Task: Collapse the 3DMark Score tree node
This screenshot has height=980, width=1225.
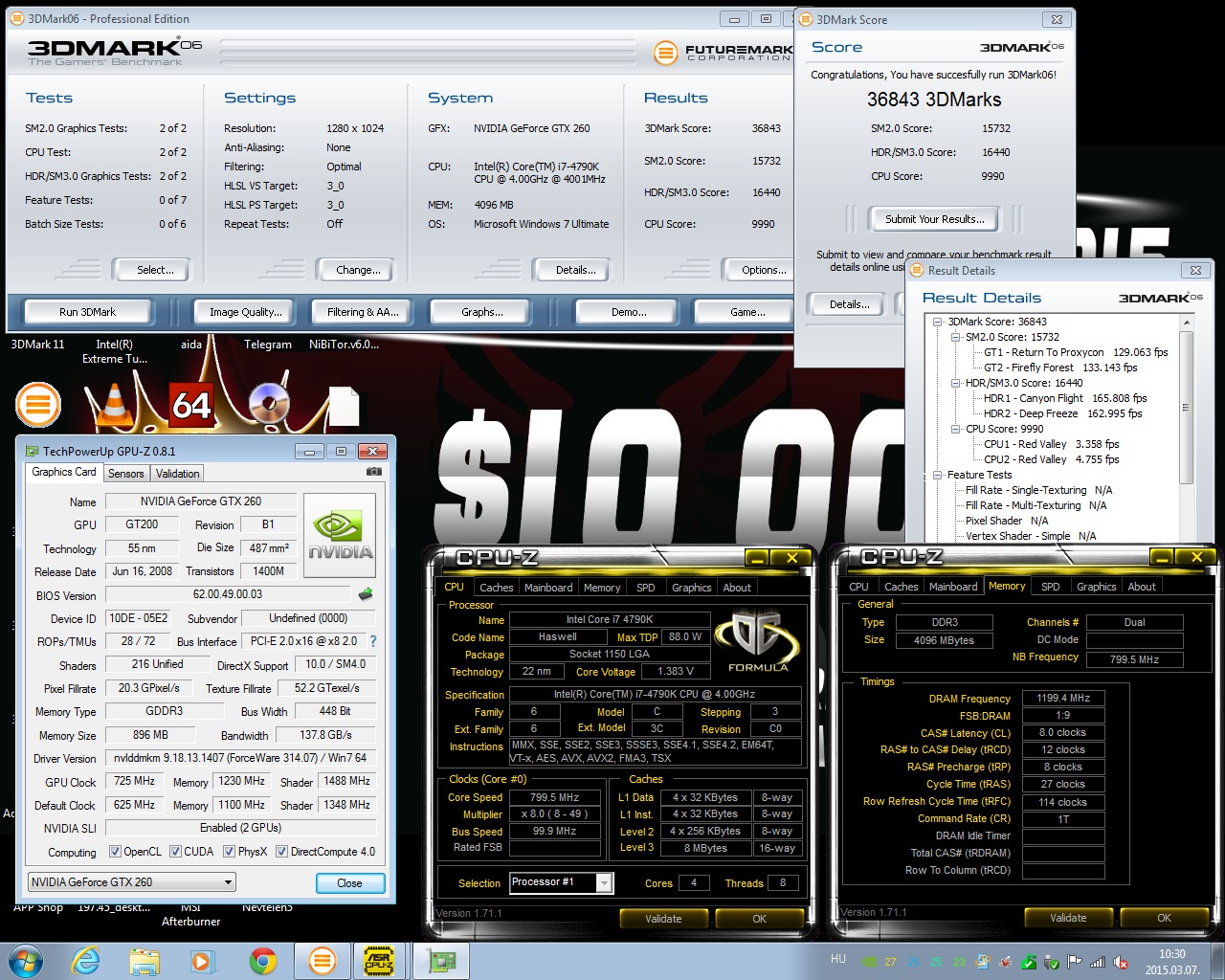Action: [x=939, y=322]
